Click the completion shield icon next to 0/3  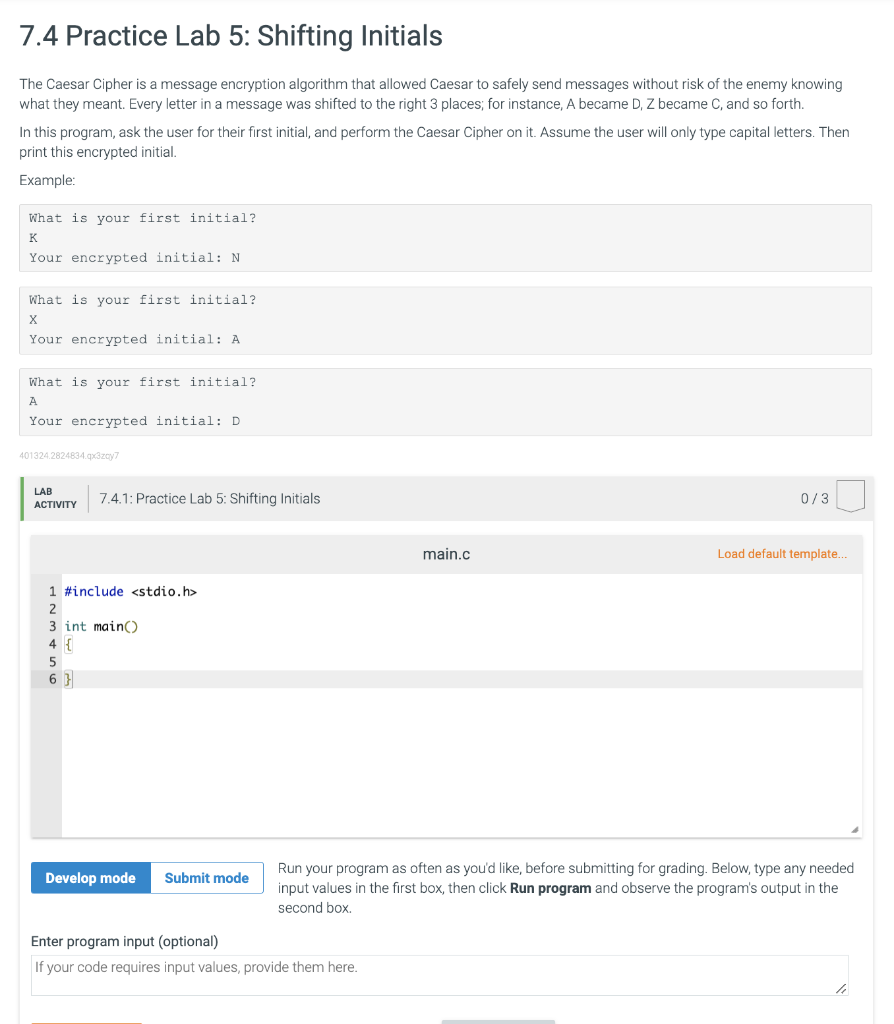click(850, 497)
